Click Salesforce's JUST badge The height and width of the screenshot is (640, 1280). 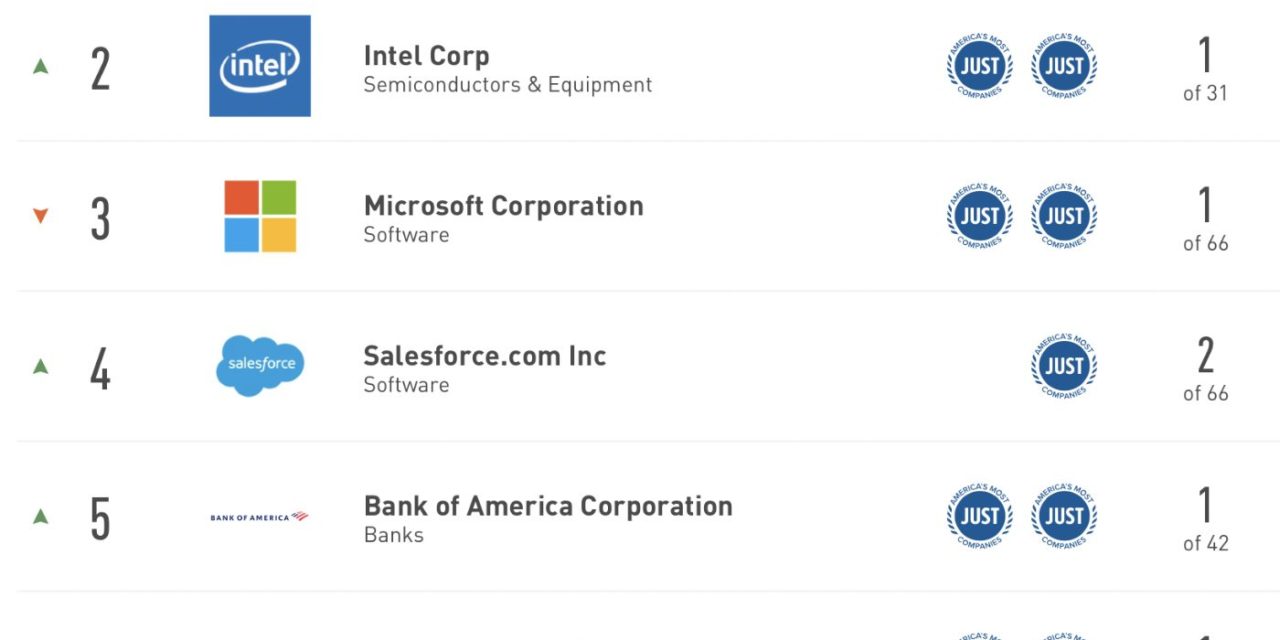click(1064, 366)
